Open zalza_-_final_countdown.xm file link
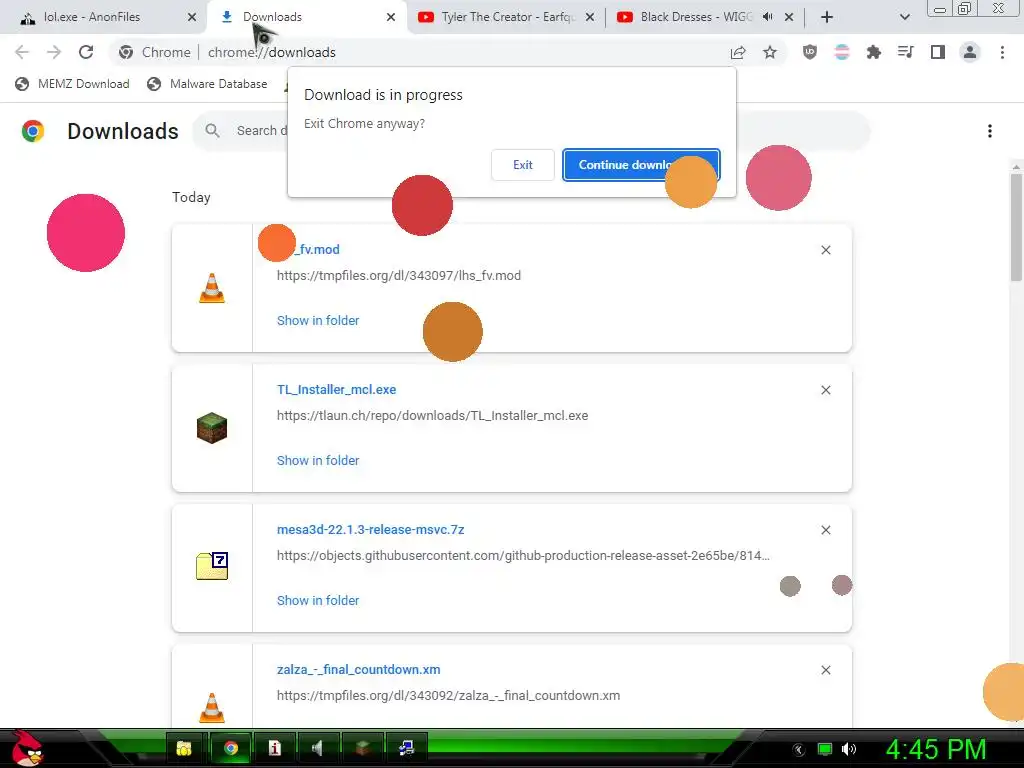This screenshot has width=1024, height=768. pos(359,669)
